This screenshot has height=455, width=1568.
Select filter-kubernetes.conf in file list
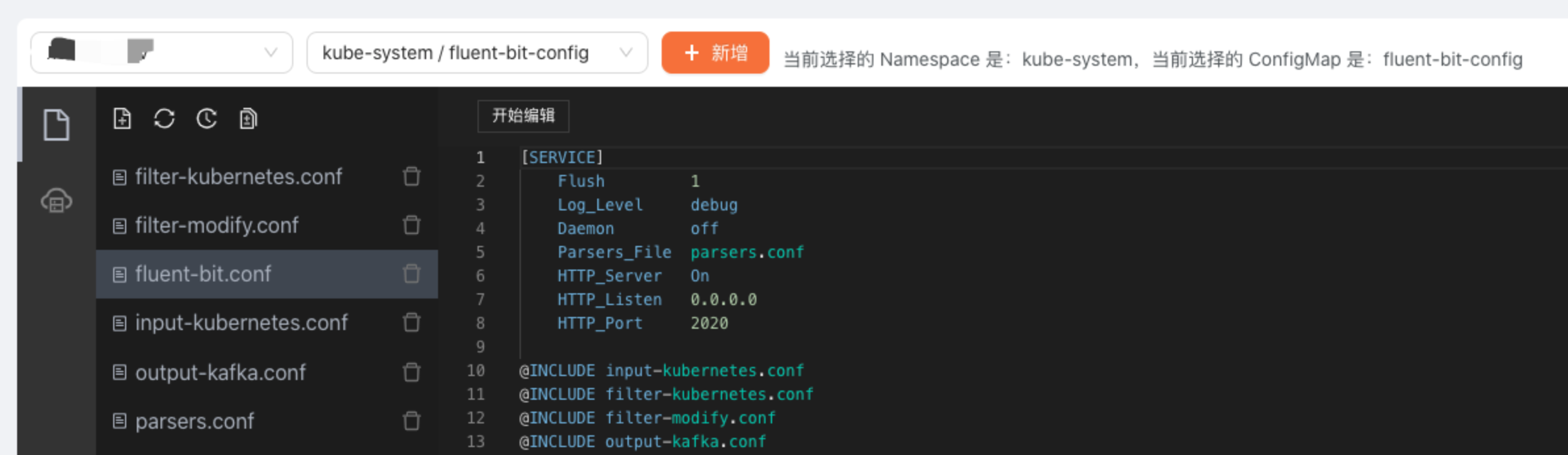267,176
